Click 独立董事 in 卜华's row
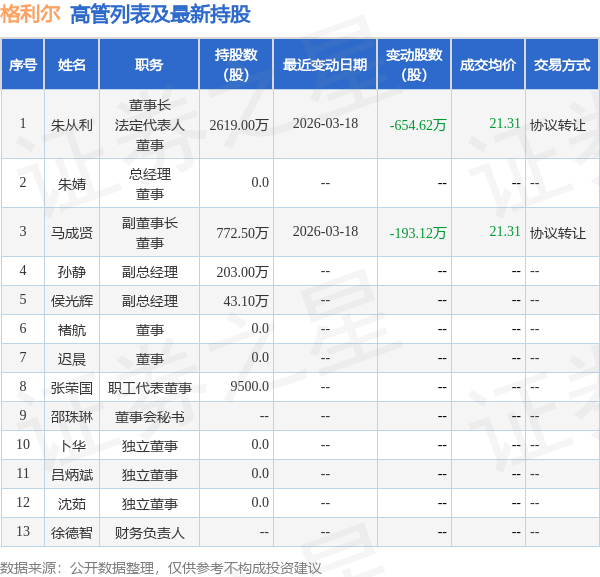The height and width of the screenshot is (577, 600). click(150, 446)
